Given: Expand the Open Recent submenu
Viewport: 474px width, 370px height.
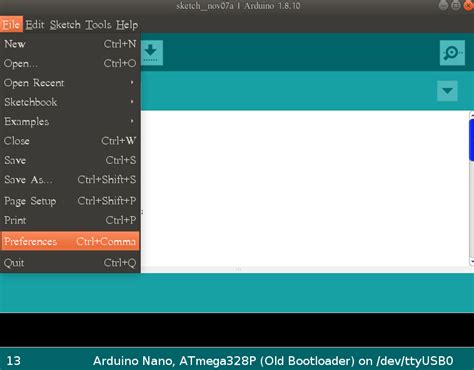Looking at the screenshot, I should point(70,82).
